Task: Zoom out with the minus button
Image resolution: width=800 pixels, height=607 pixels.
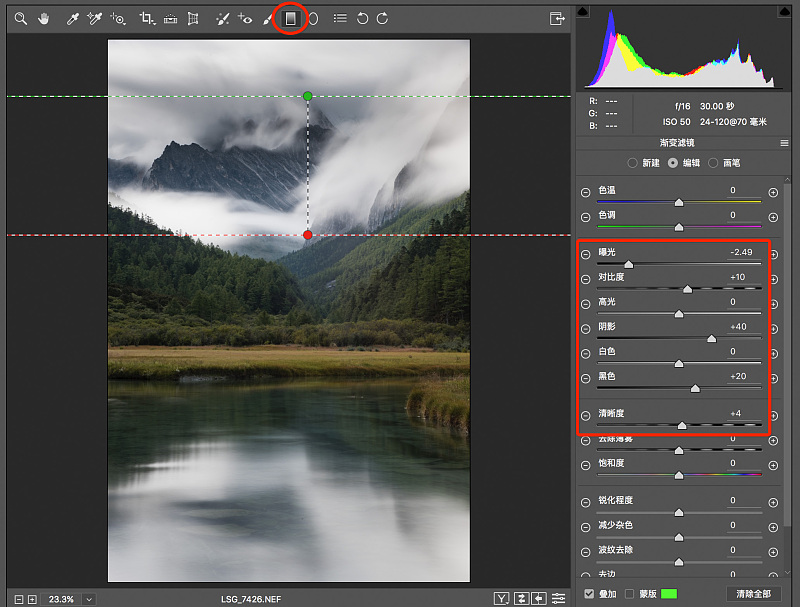Action: click(19, 599)
